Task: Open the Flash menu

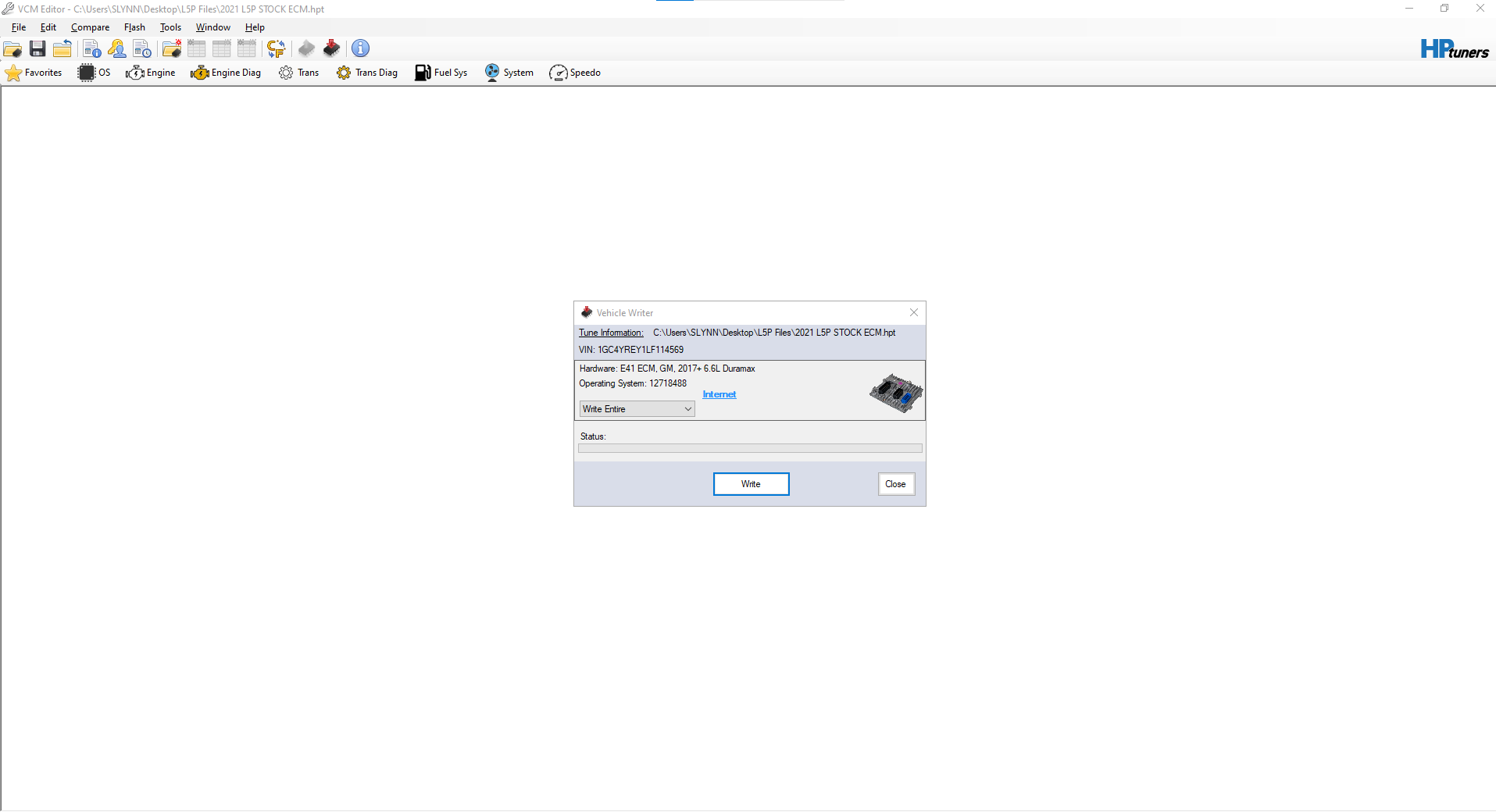Action: point(134,27)
